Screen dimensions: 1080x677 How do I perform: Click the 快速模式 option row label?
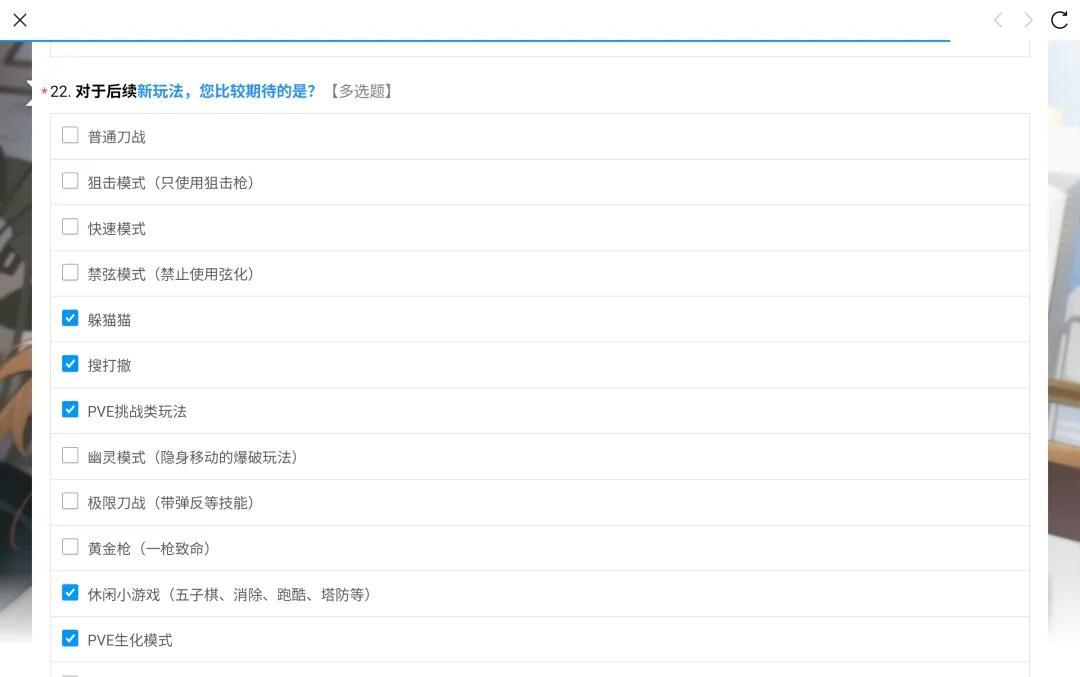tap(116, 229)
